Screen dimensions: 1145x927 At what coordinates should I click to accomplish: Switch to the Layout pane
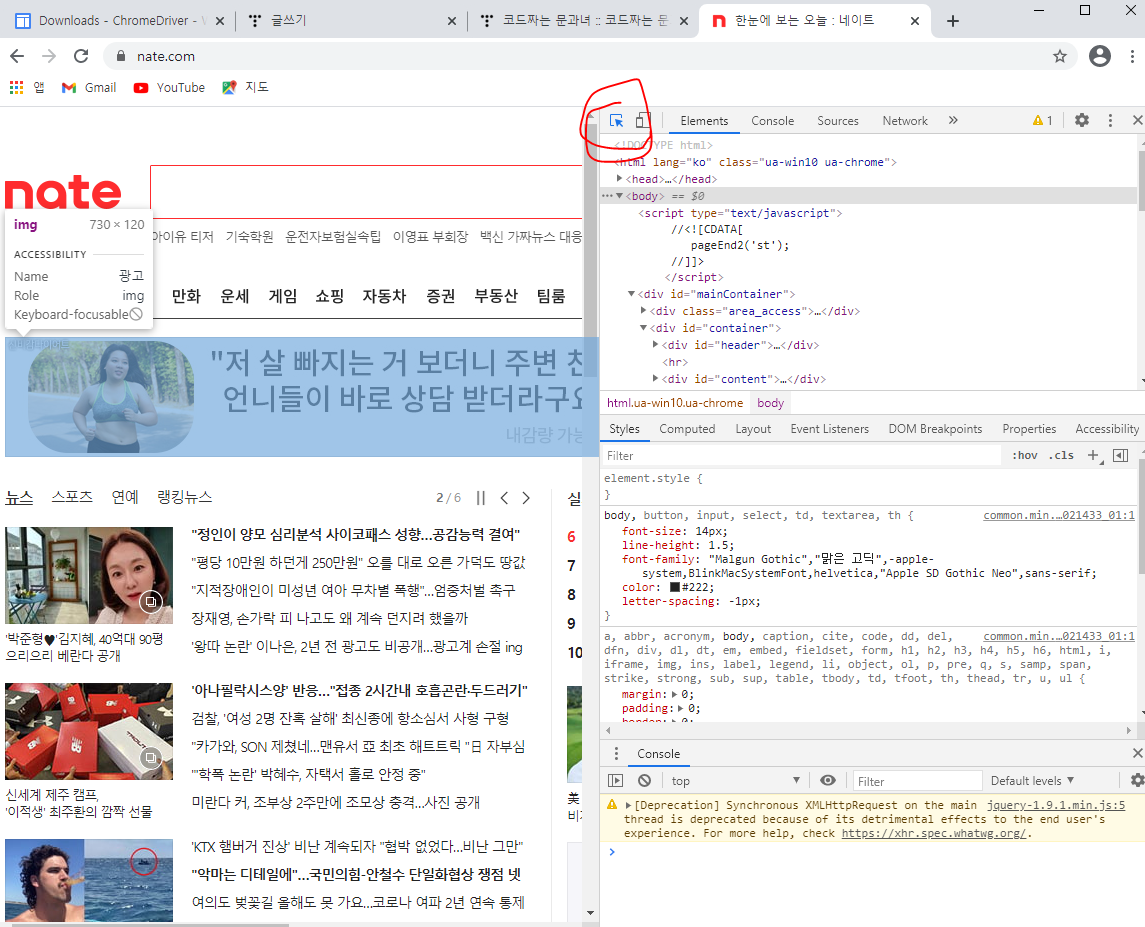pos(753,429)
